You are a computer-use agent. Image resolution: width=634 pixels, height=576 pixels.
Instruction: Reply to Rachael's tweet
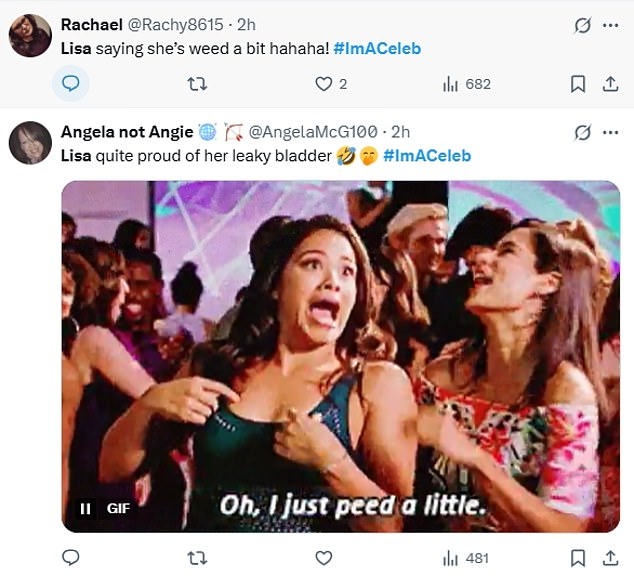click(x=71, y=84)
